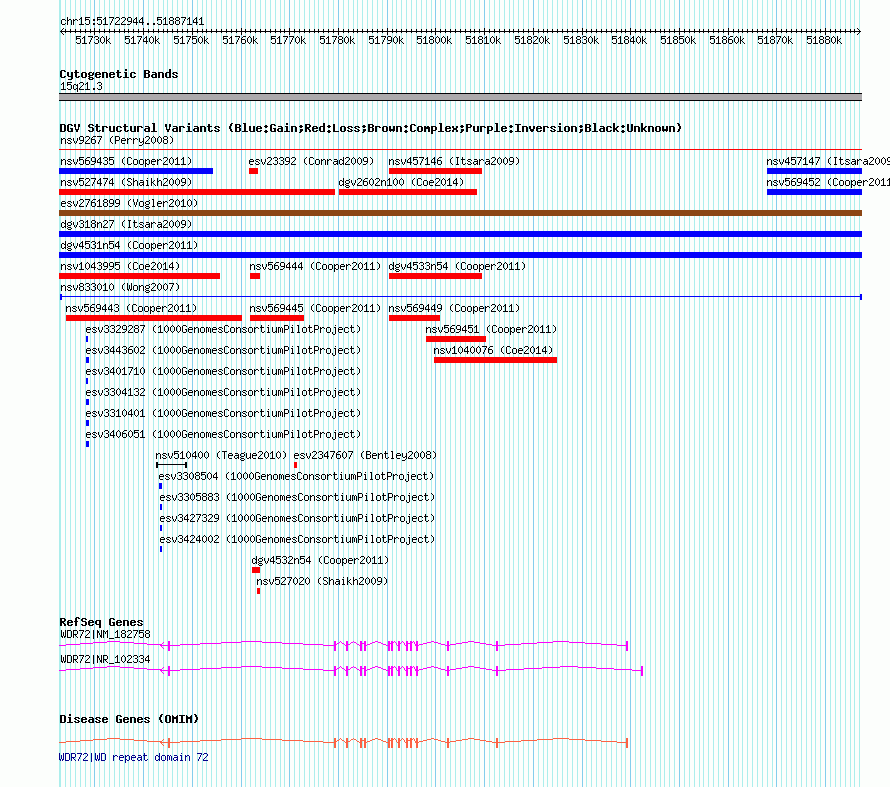Click the dgv318n27 (Itsara2009) blue bar
This screenshot has height=787, width=890.
(x=460, y=234)
